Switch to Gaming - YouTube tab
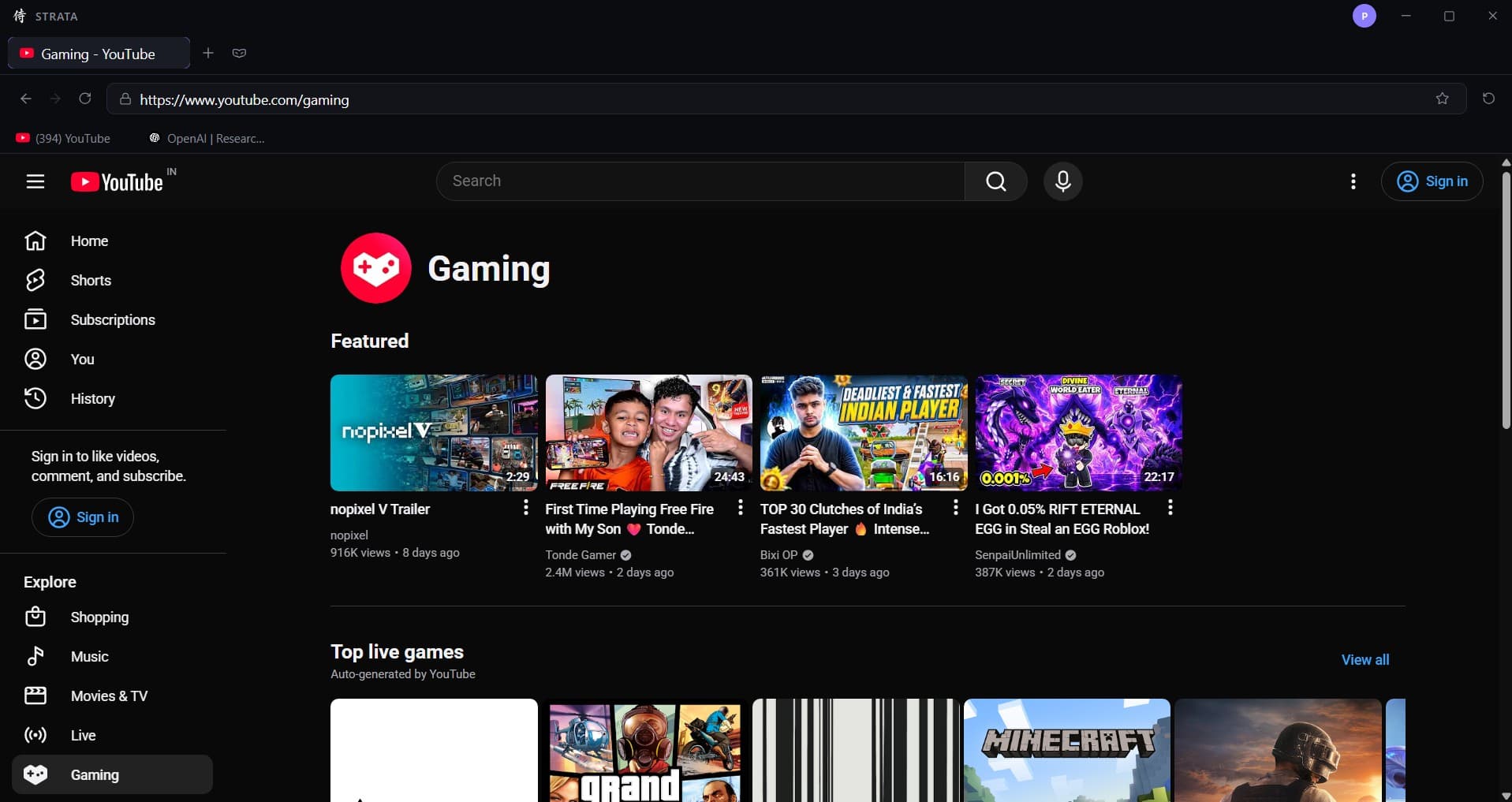Image resolution: width=1512 pixels, height=802 pixels. tap(99, 54)
